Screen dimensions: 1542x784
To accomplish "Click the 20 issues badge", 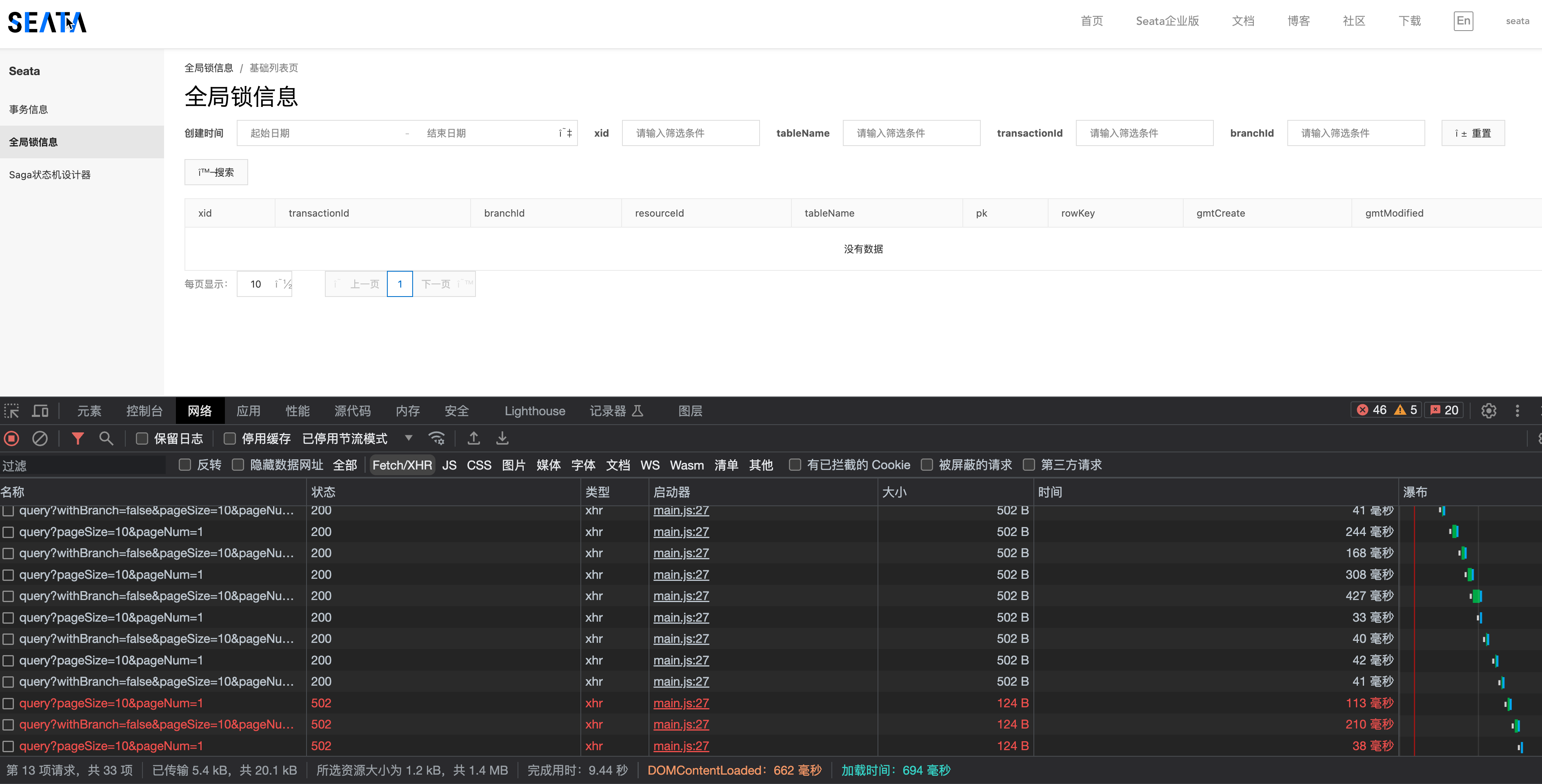I will point(1444,410).
